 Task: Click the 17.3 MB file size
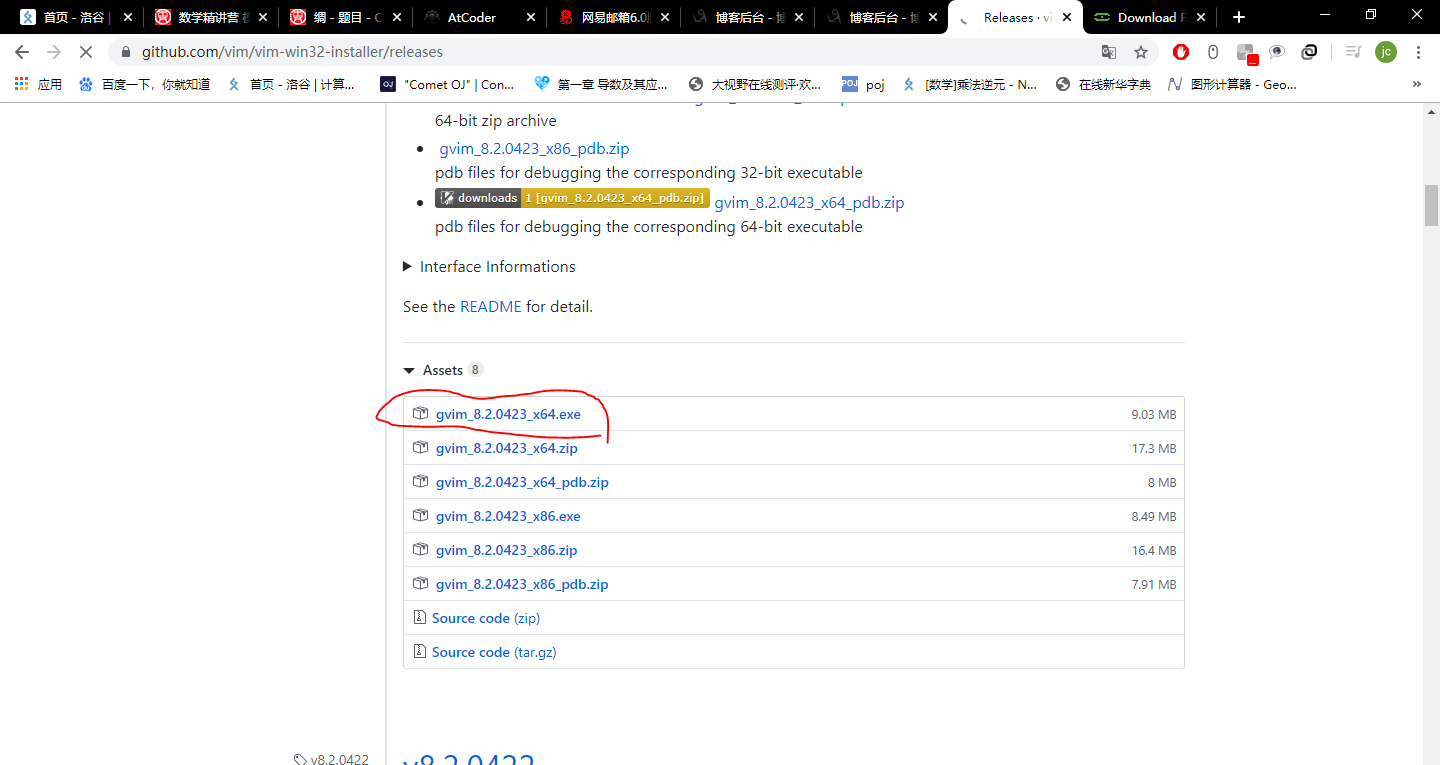click(1154, 448)
